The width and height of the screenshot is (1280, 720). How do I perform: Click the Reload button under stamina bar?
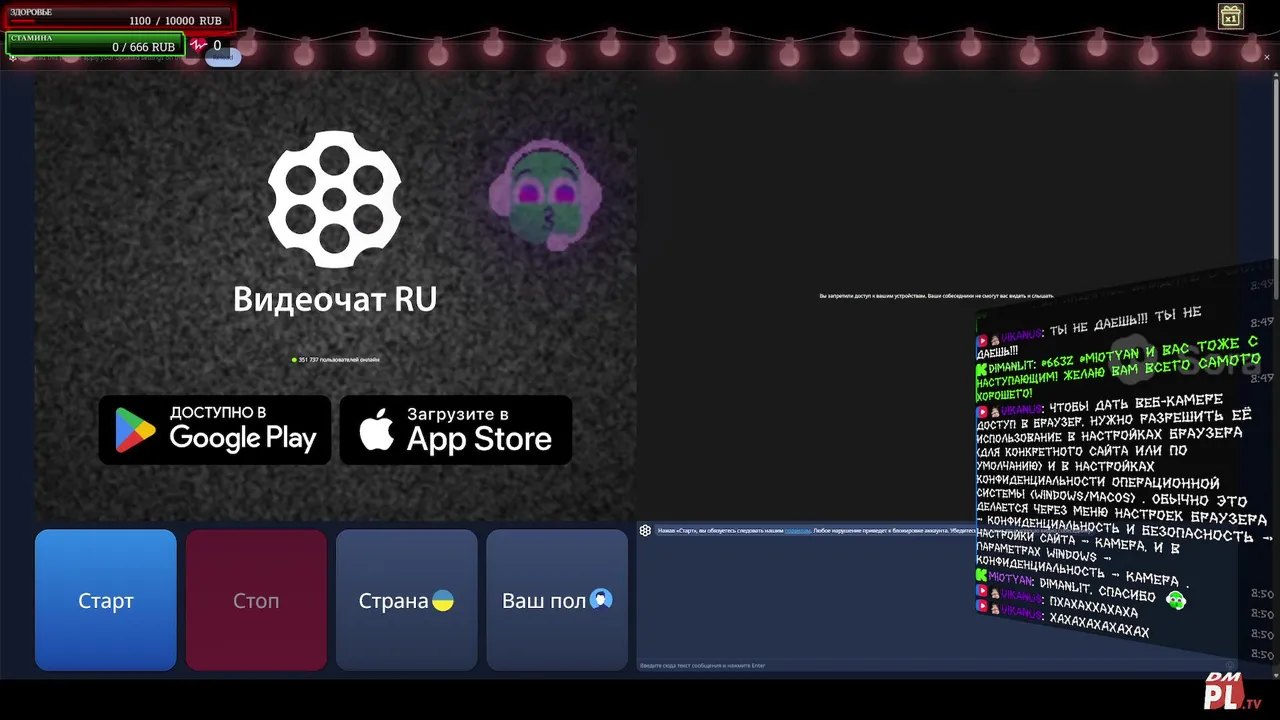(x=223, y=57)
